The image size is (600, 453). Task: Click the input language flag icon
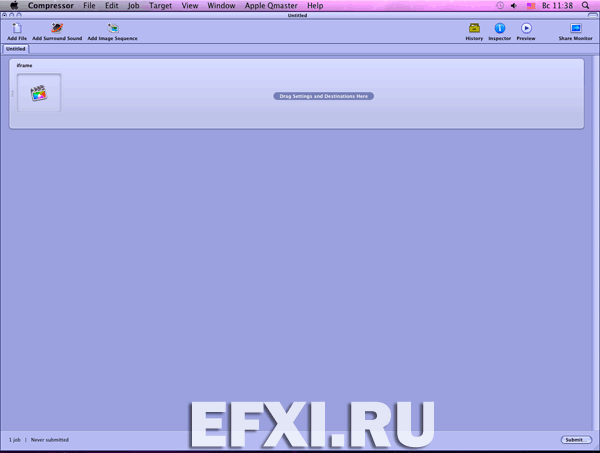coord(531,6)
